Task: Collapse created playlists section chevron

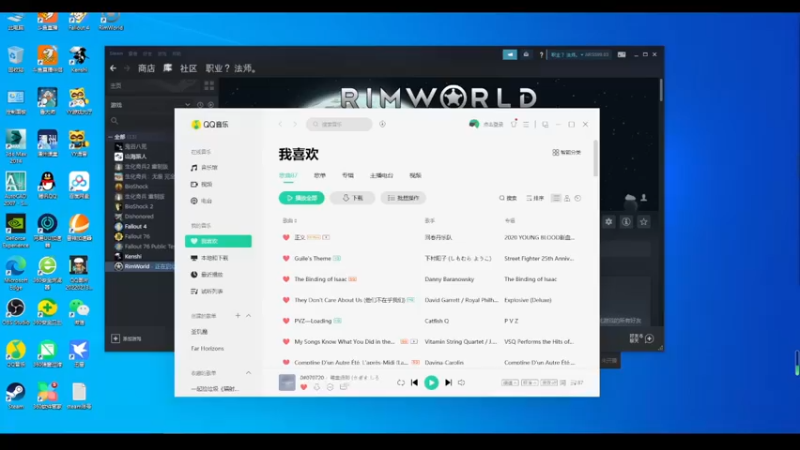Action: coord(248,316)
